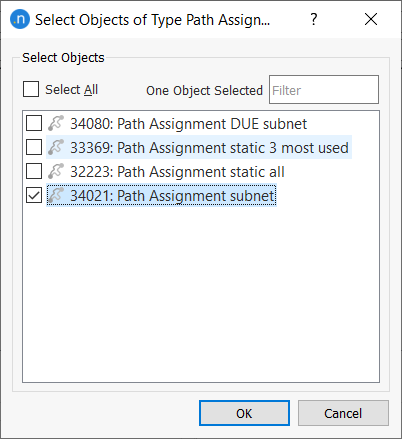Uncheck the 34021 Path Assignment subnet checkbox
Viewport: 402px width, 439px height.
click(x=34, y=195)
